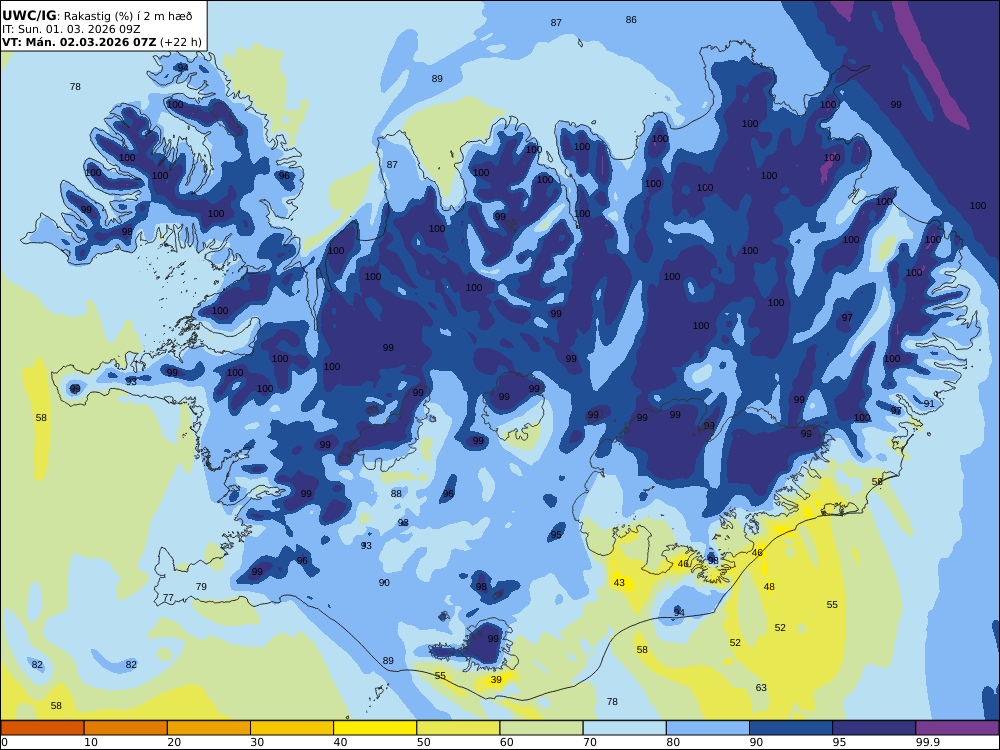Click the orange 10–20 legend swatch
Image resolution: width=1000 pixels, height=750 pixels.
click(x=126, y=728)
